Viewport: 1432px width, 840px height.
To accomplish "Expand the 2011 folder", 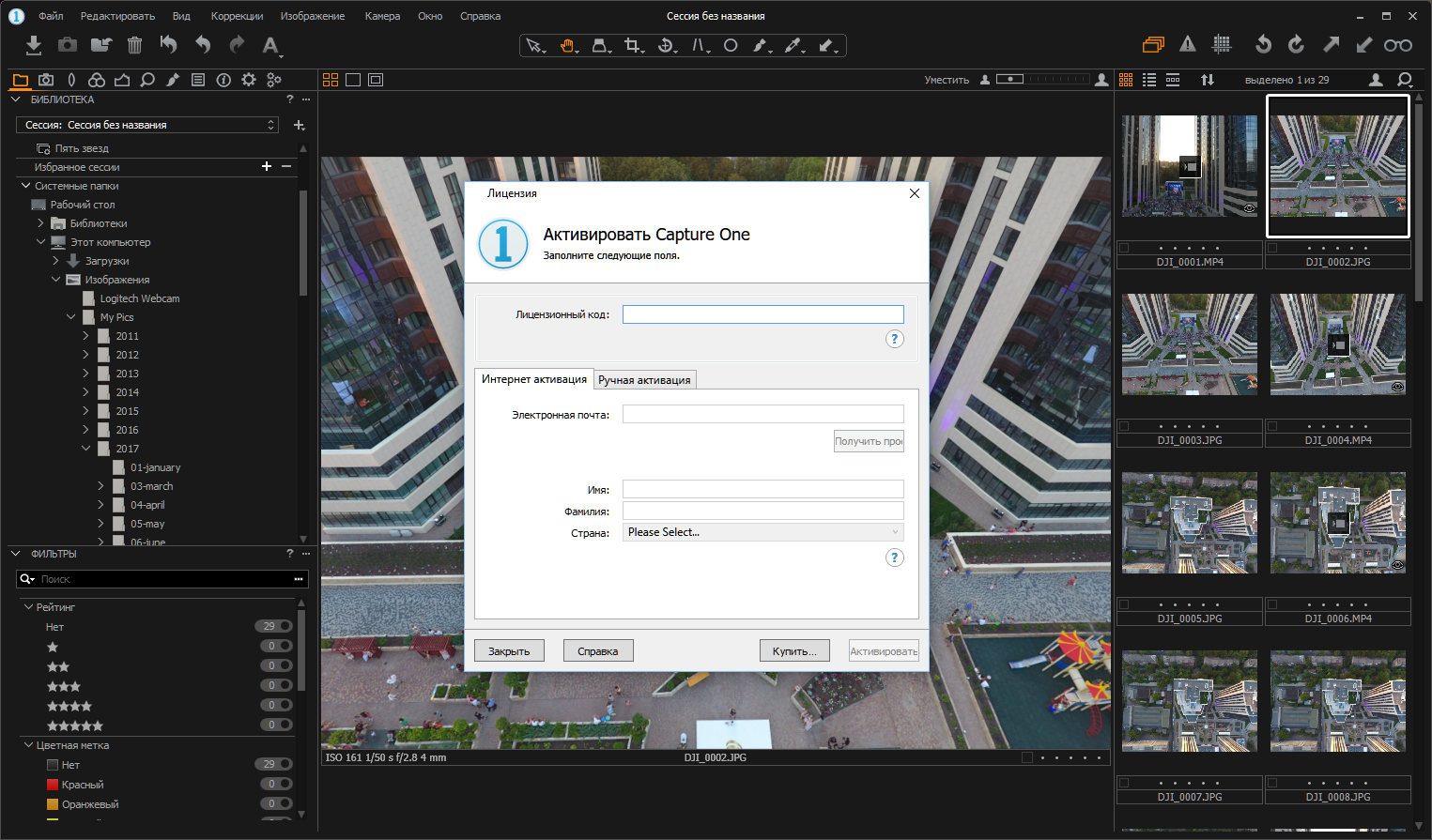I will tap(85, 336).
